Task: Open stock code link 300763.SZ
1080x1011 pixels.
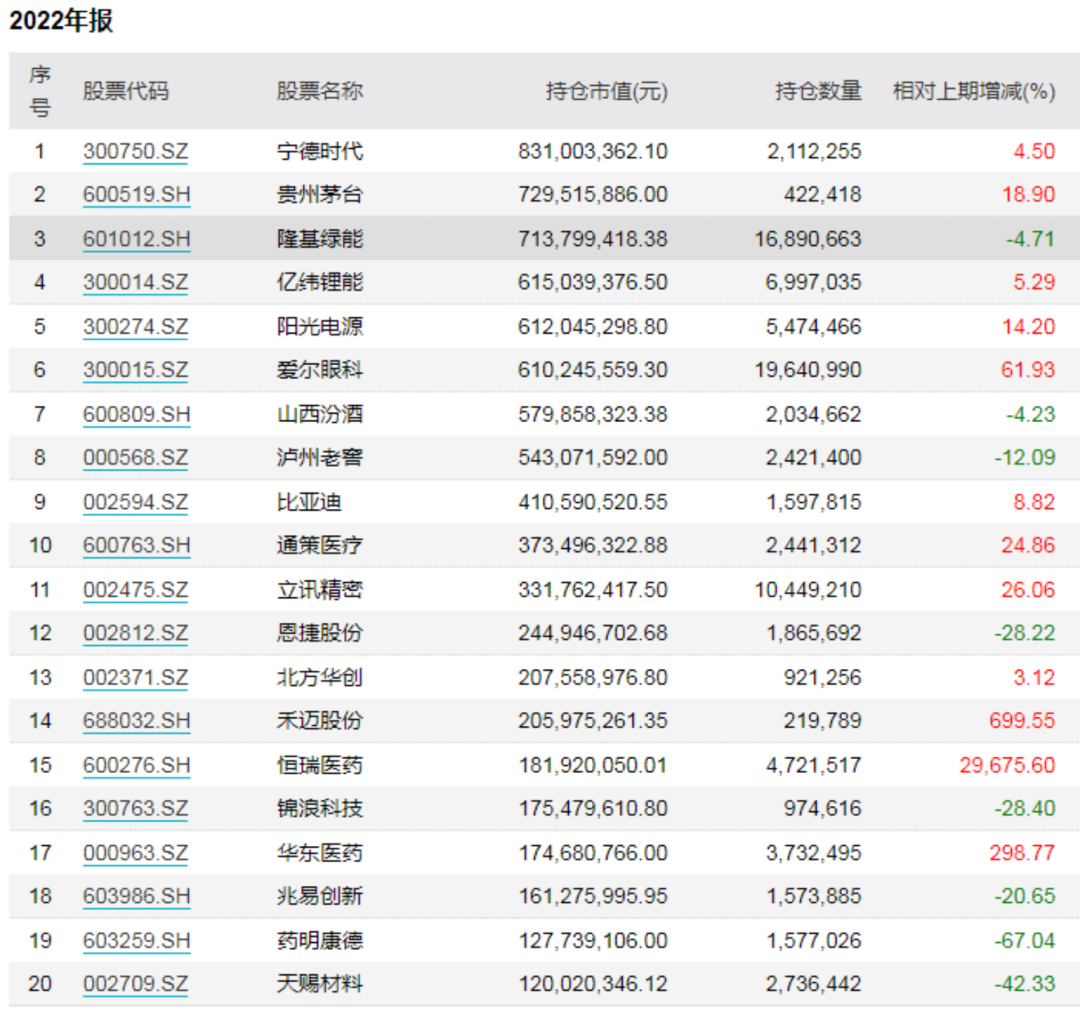Action: [x=136, y=808]
